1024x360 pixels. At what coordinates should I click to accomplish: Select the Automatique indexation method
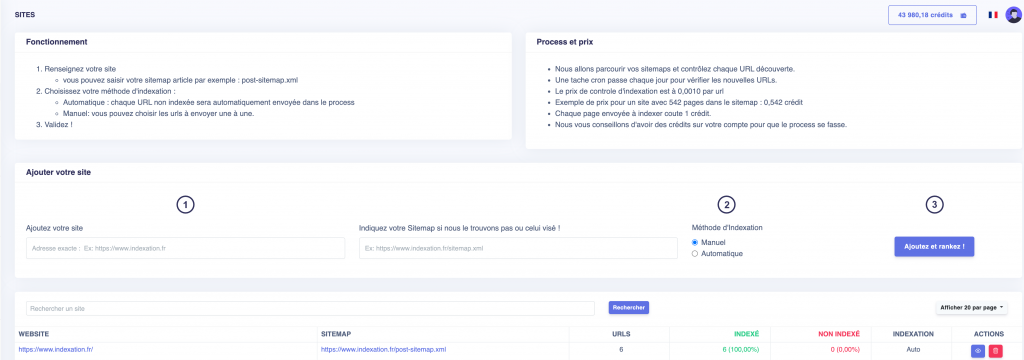coord(695,254)
